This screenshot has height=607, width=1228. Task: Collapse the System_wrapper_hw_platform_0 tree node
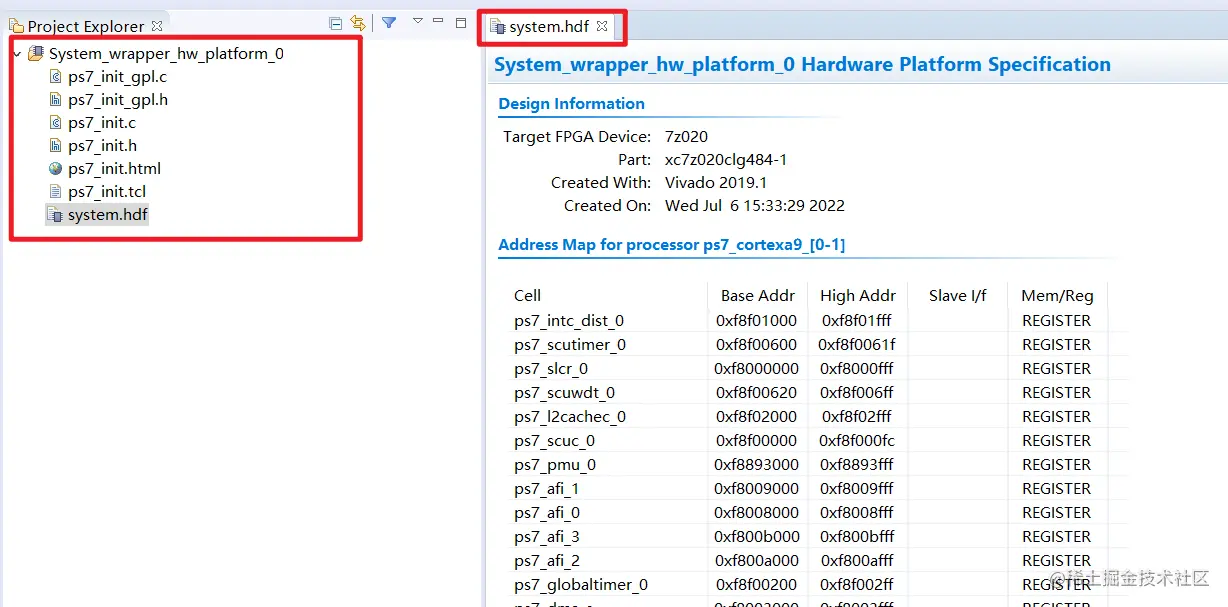pyautogui.click(x=16, y=54)
